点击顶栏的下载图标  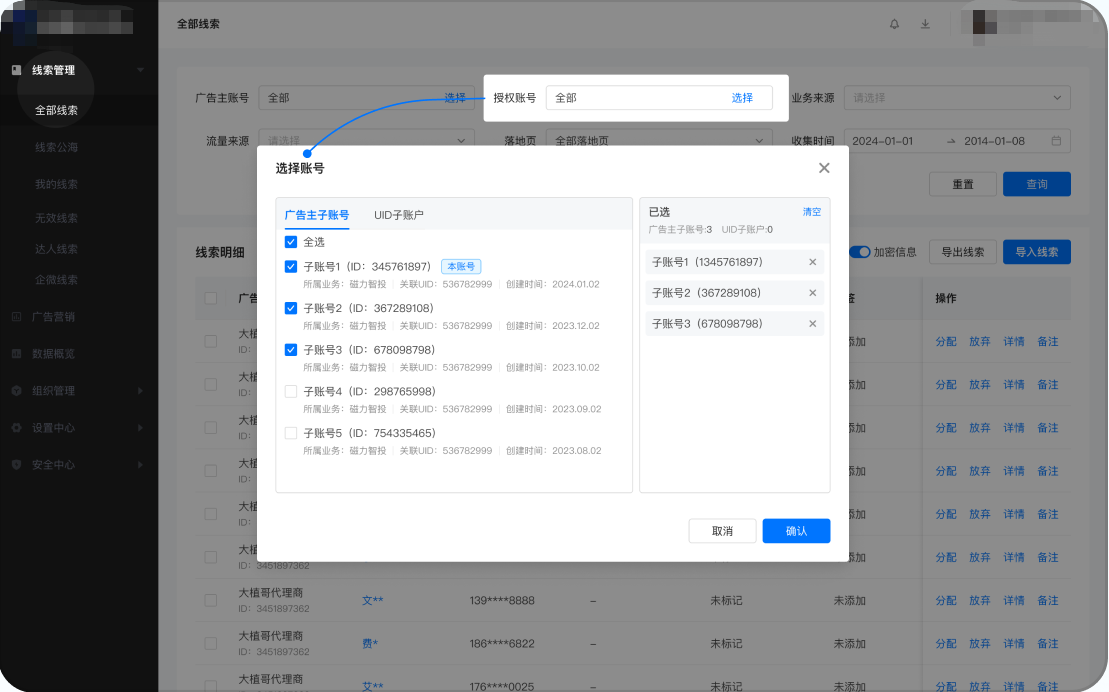click(x=925, y=24)
